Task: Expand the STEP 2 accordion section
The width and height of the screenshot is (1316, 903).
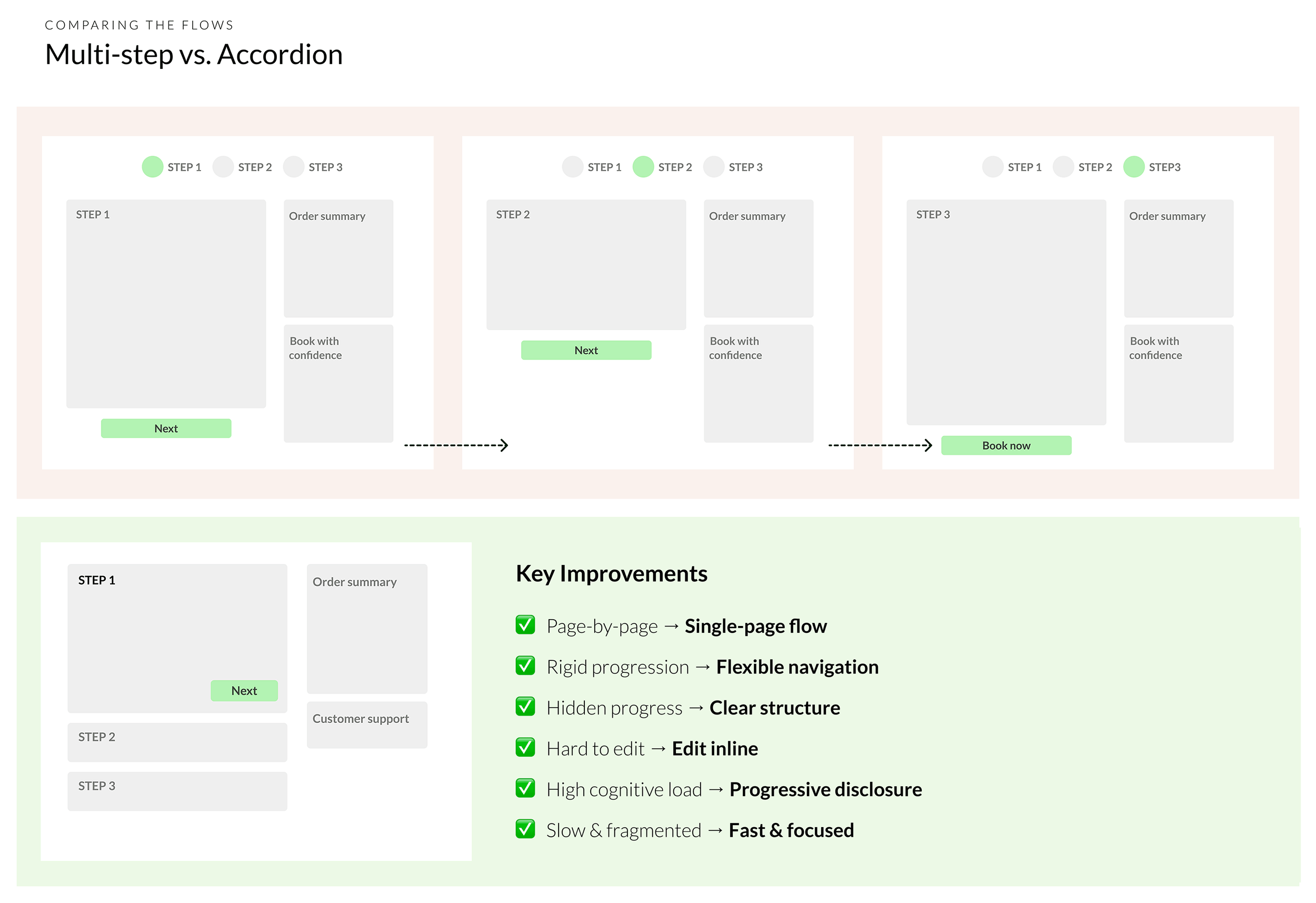Action: (x=177, y=741)
